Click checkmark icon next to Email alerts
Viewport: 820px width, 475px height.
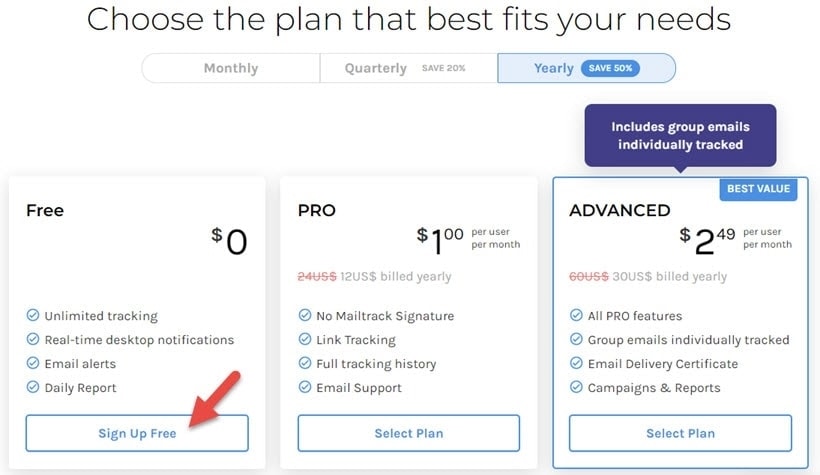coord(33,363)
